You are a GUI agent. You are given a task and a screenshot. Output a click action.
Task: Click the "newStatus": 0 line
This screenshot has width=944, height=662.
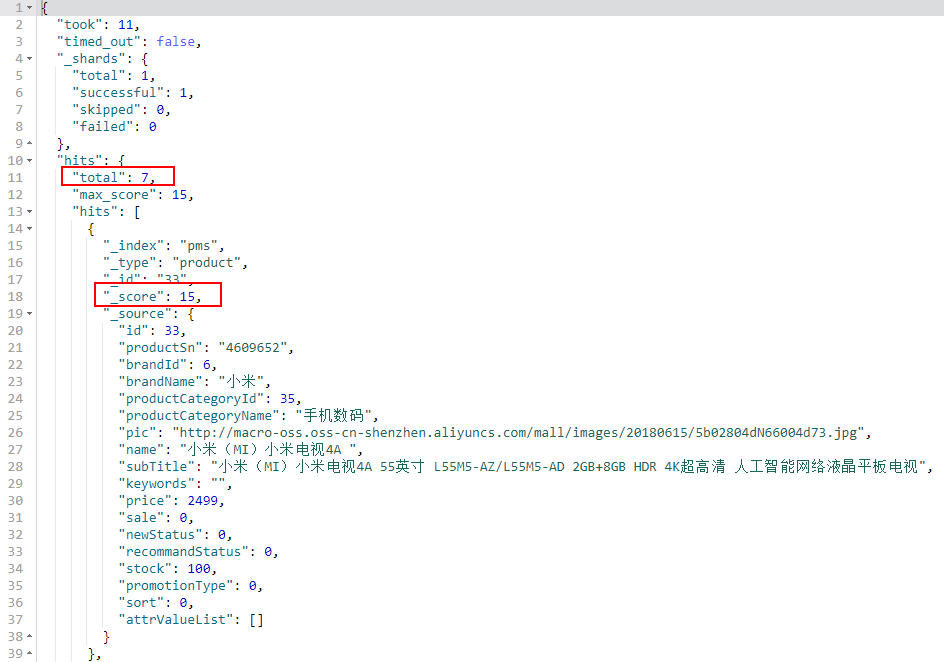point(175,535)
